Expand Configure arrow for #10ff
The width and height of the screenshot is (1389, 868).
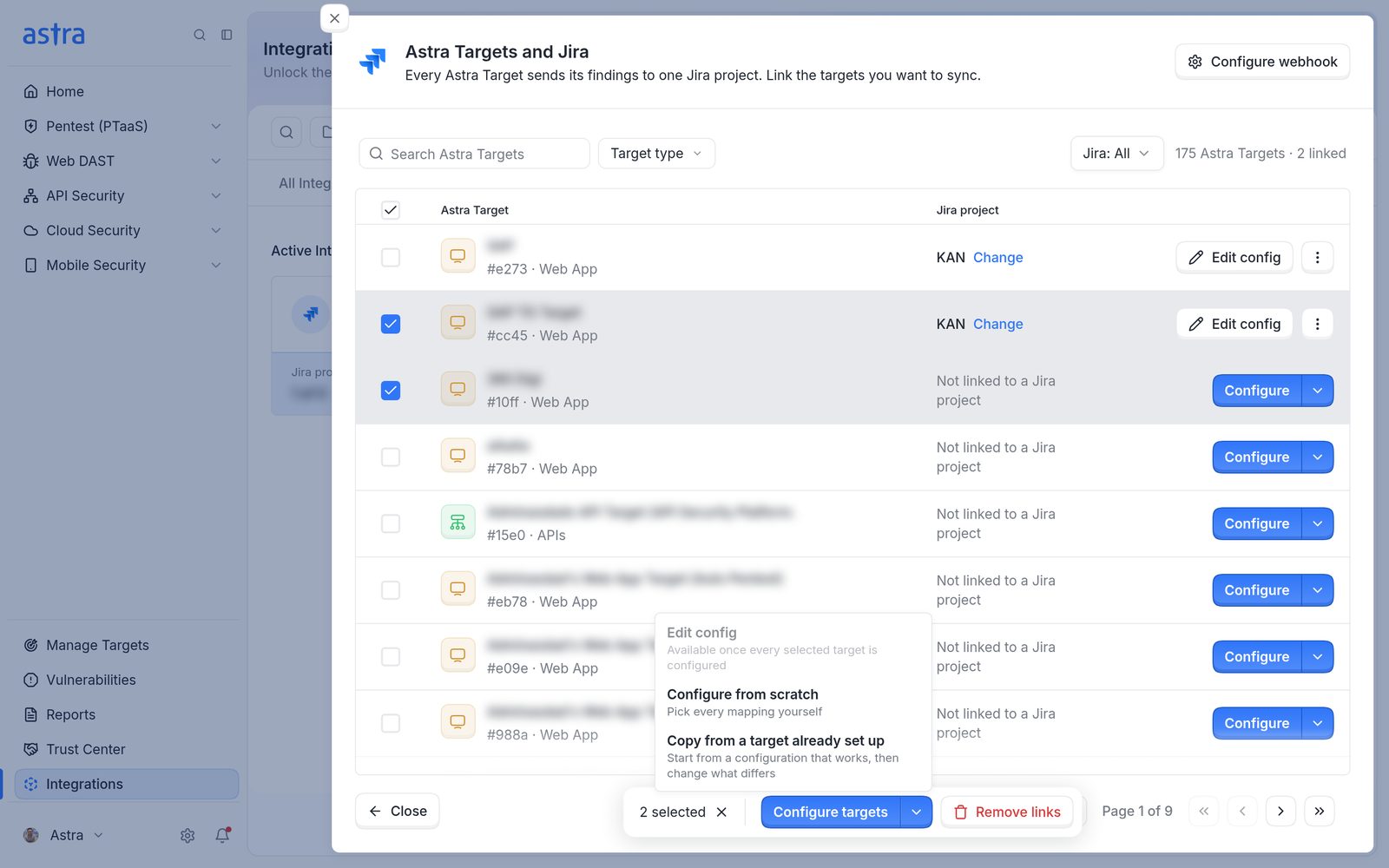[x=1318, y=391]
